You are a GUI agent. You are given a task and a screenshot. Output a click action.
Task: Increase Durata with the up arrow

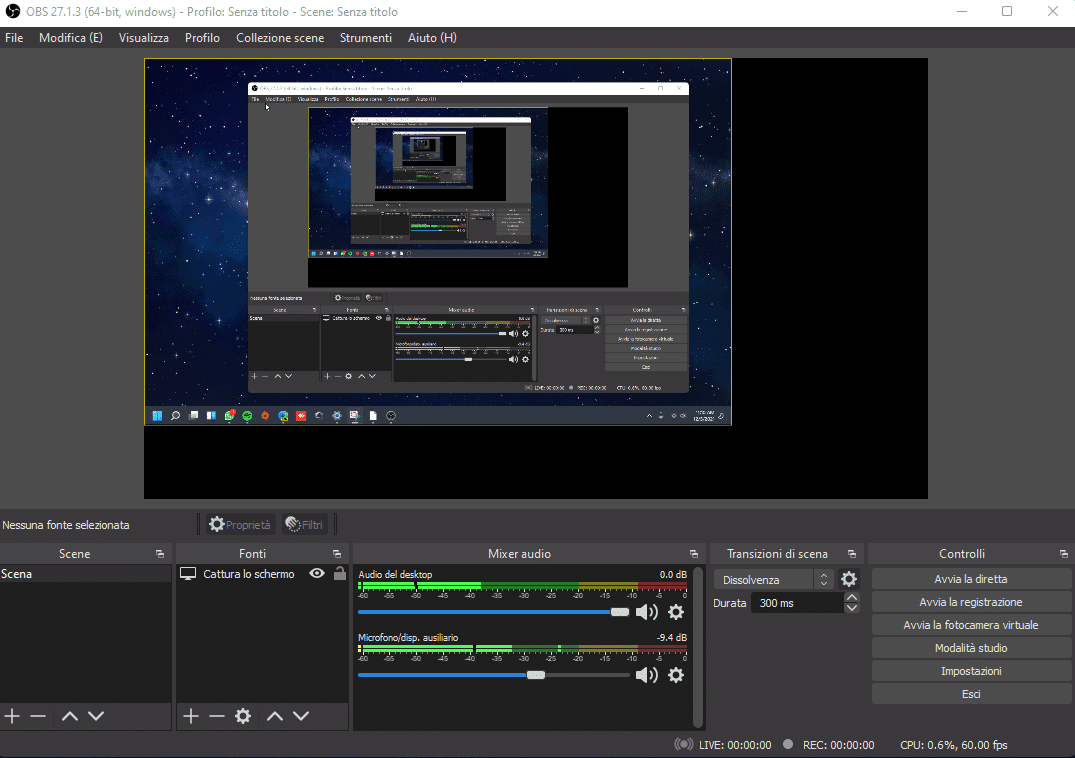click(x=851, y=598)
